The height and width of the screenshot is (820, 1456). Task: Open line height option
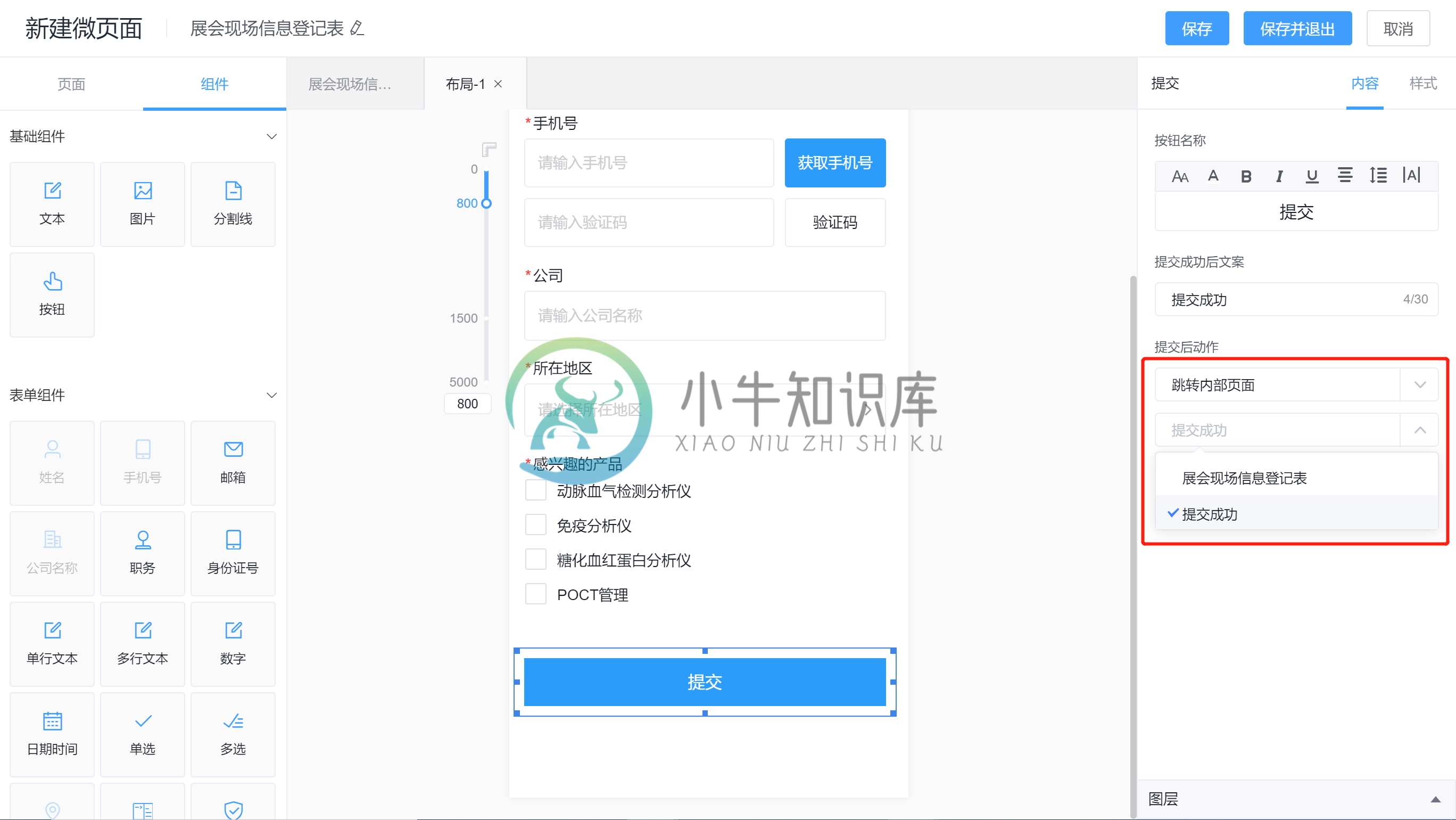coord(1378,175)
